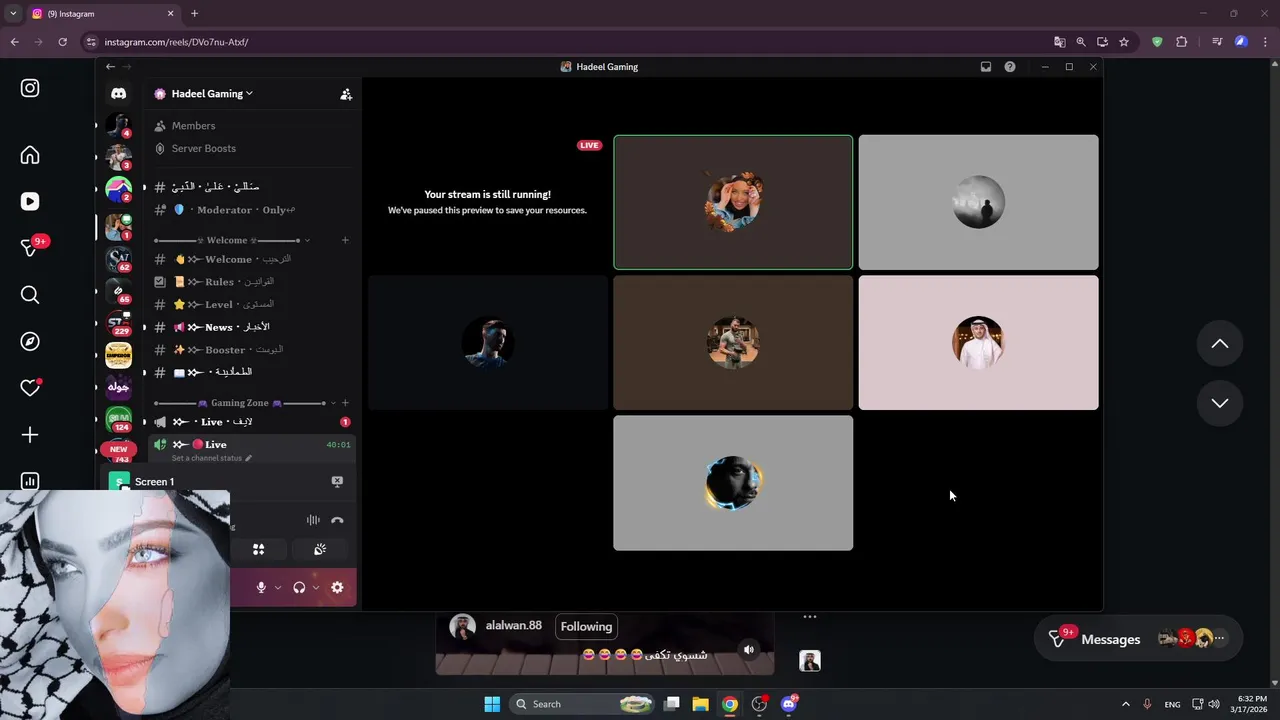Open Chrome zoom magnifier icon
Viewport: 1280px width, 720px height.
click(1081, 42)
